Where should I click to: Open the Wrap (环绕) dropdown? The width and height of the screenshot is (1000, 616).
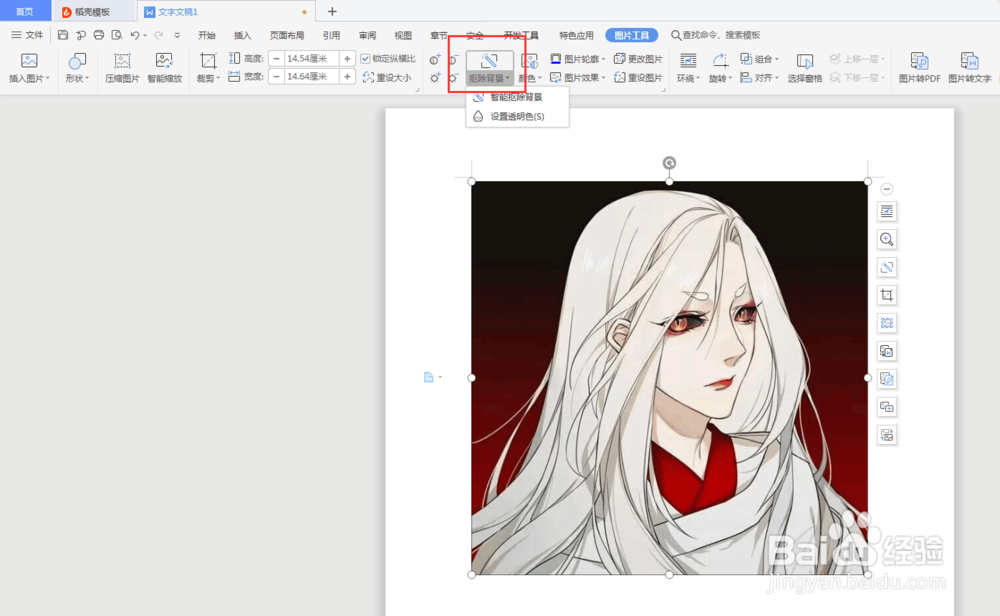688,68
